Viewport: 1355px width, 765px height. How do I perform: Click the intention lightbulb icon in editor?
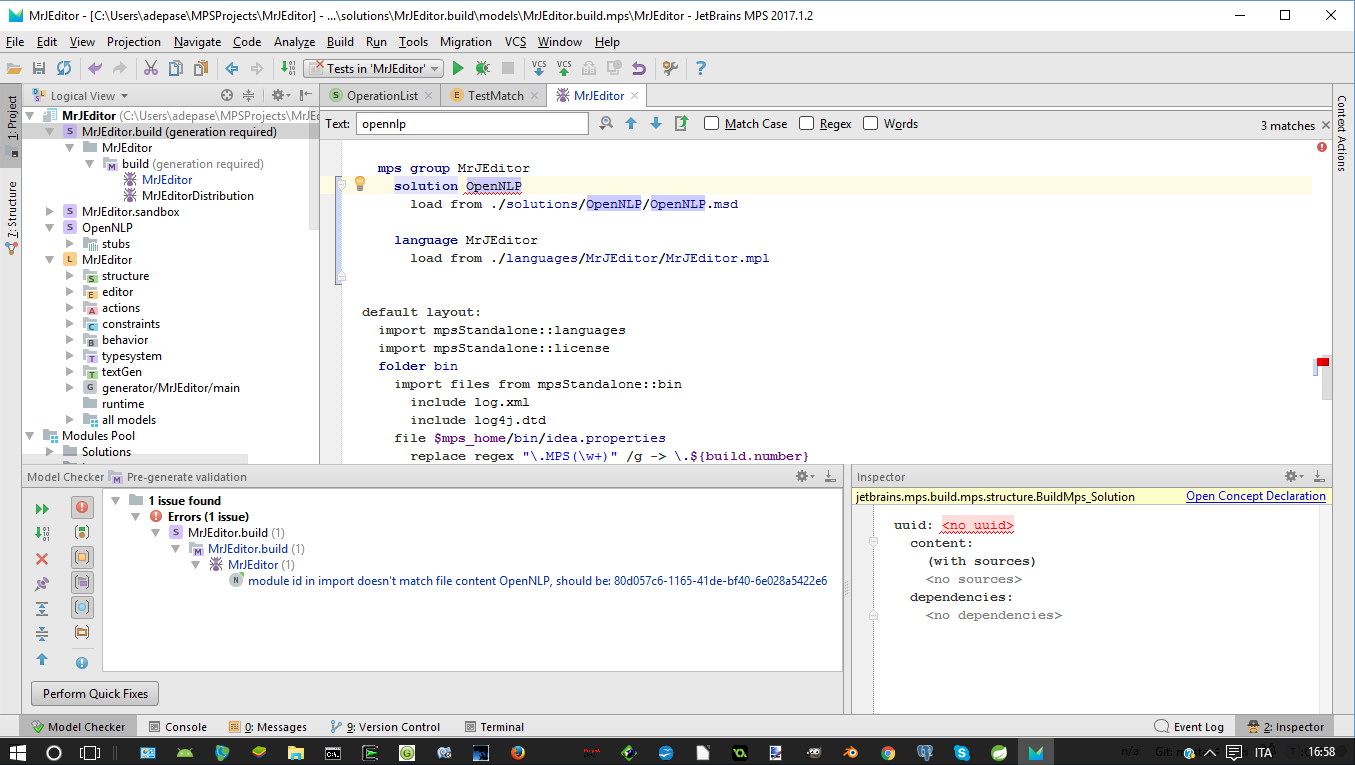(361, 184)
